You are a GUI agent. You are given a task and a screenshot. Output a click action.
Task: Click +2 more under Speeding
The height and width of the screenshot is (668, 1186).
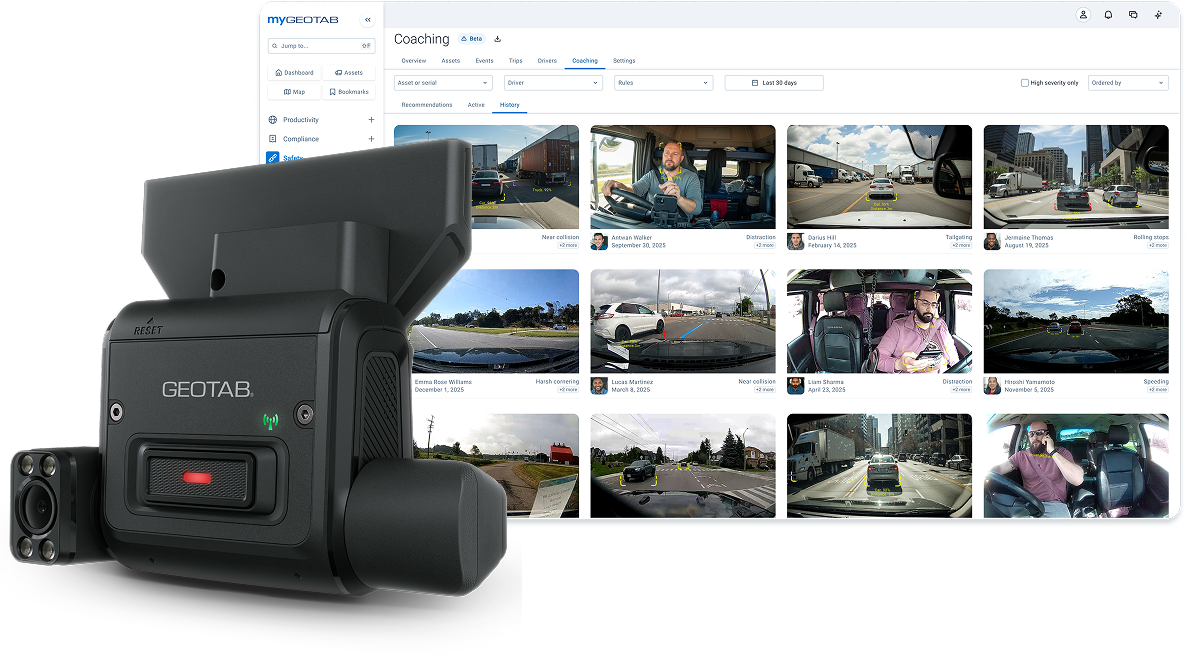(x=1158, y=390)
